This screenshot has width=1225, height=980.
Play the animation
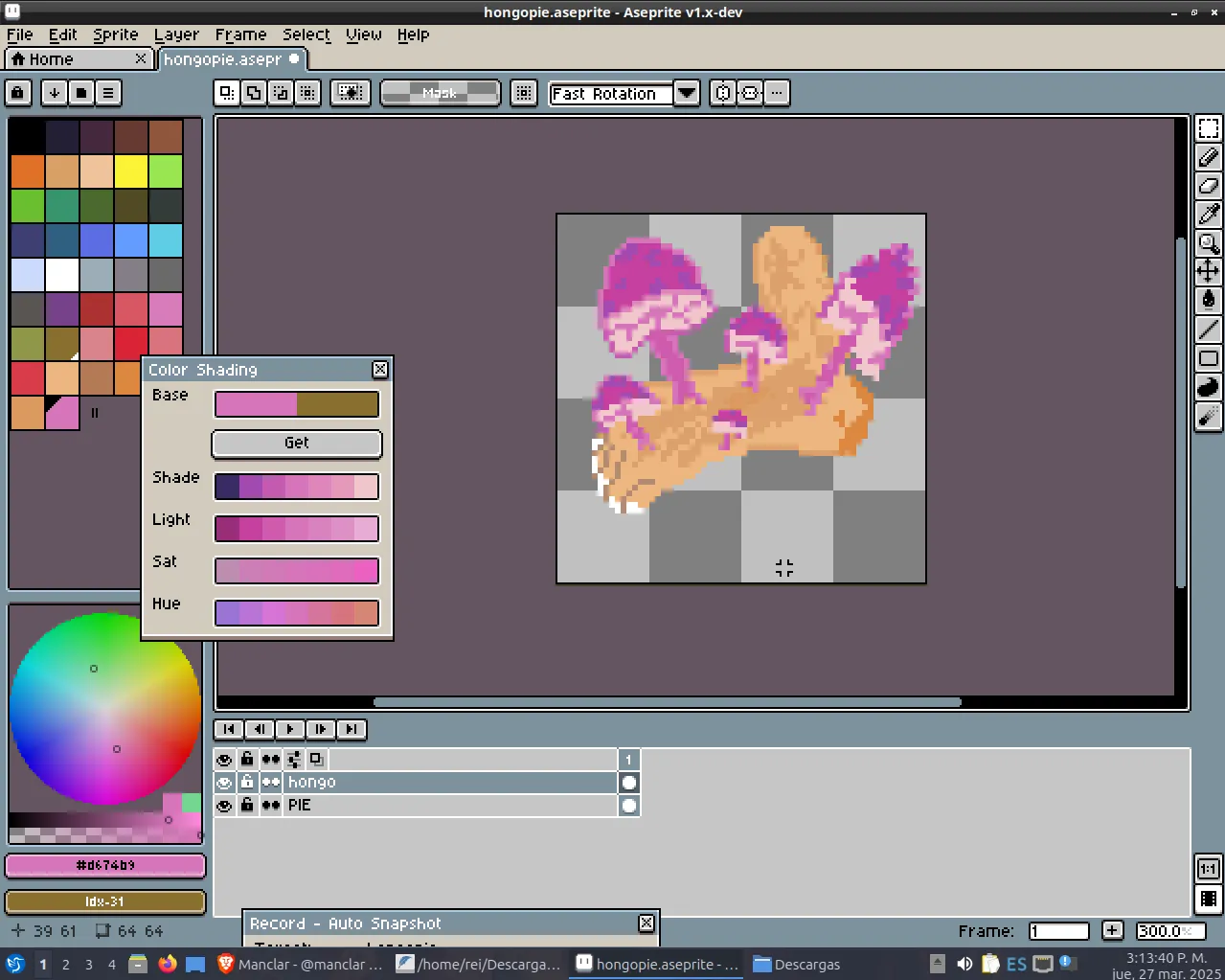pyautogui.click(x=290, y=729)
